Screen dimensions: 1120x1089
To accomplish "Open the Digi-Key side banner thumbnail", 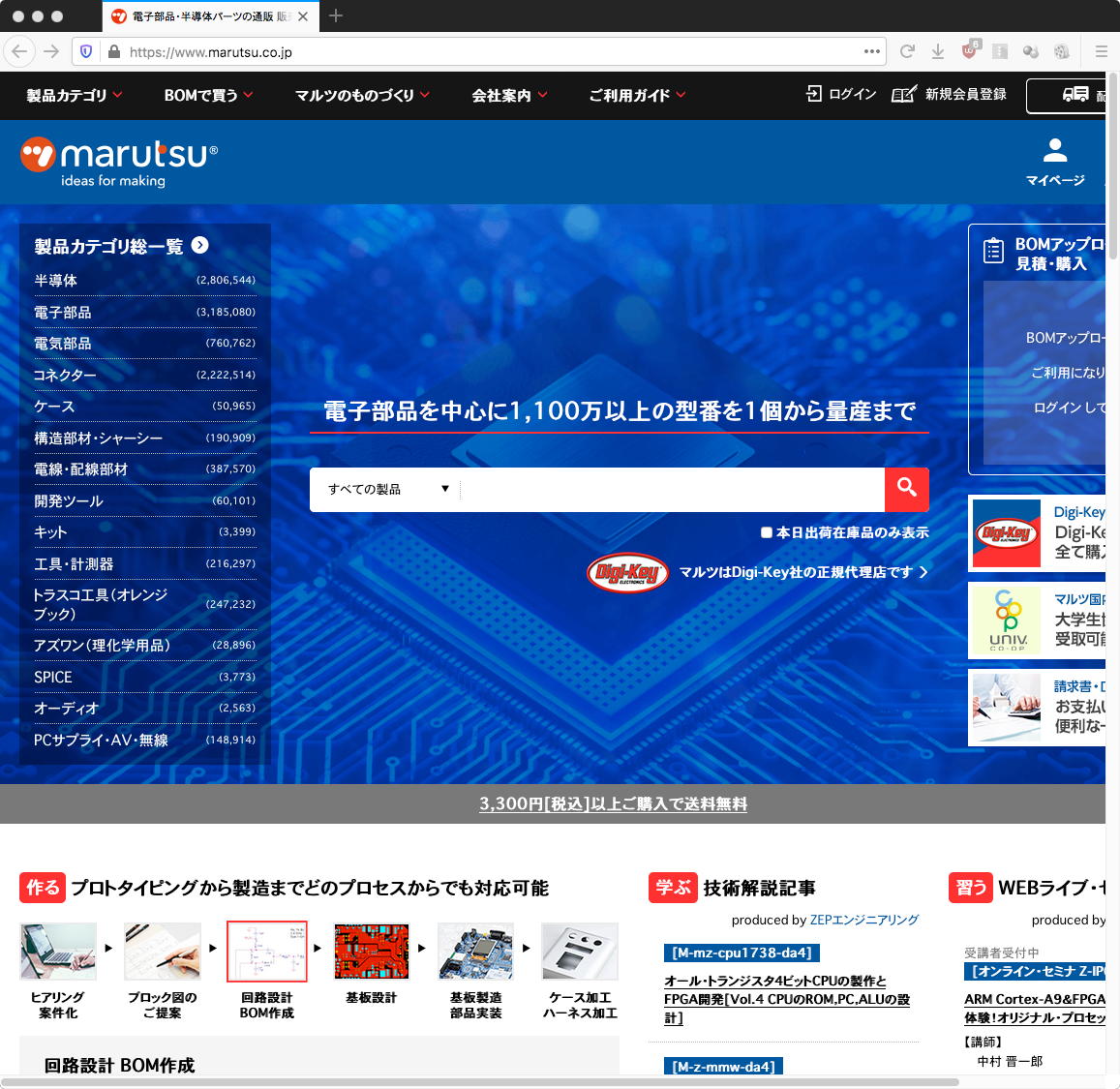I will click(1007, 533).
